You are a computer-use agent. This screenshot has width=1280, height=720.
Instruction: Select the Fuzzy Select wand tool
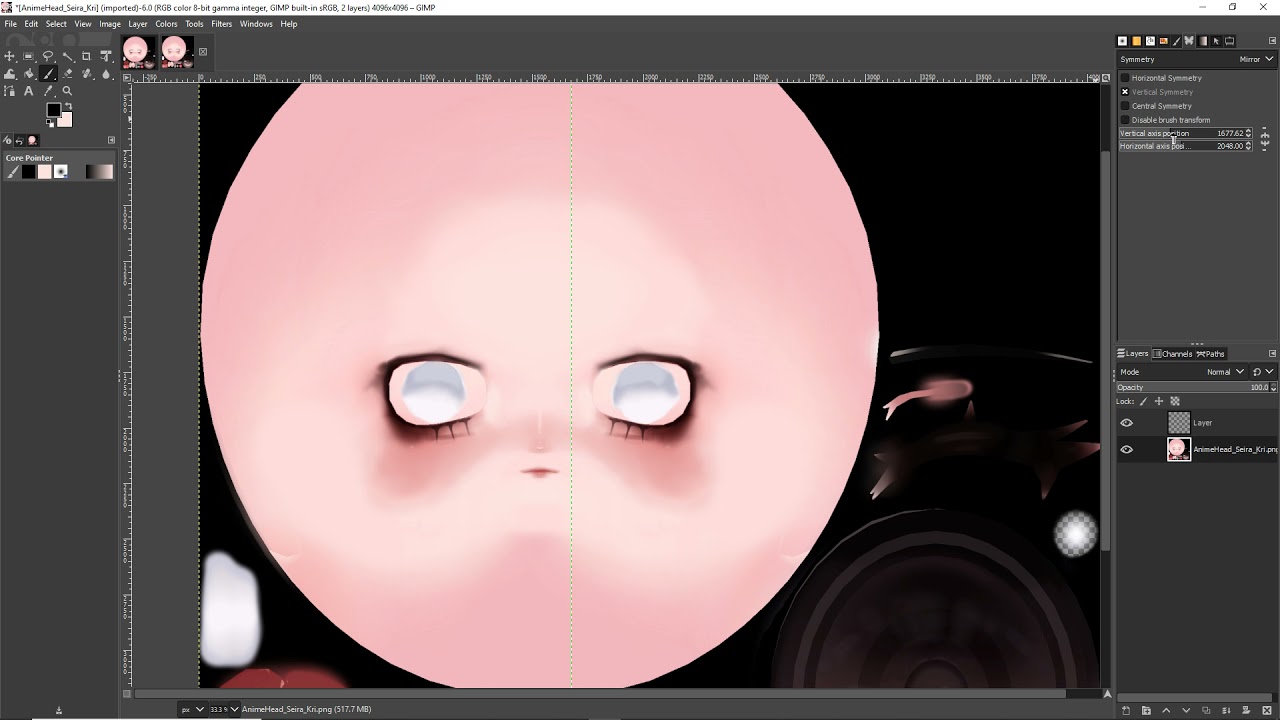pyautogui.click(x=67, y=56)
